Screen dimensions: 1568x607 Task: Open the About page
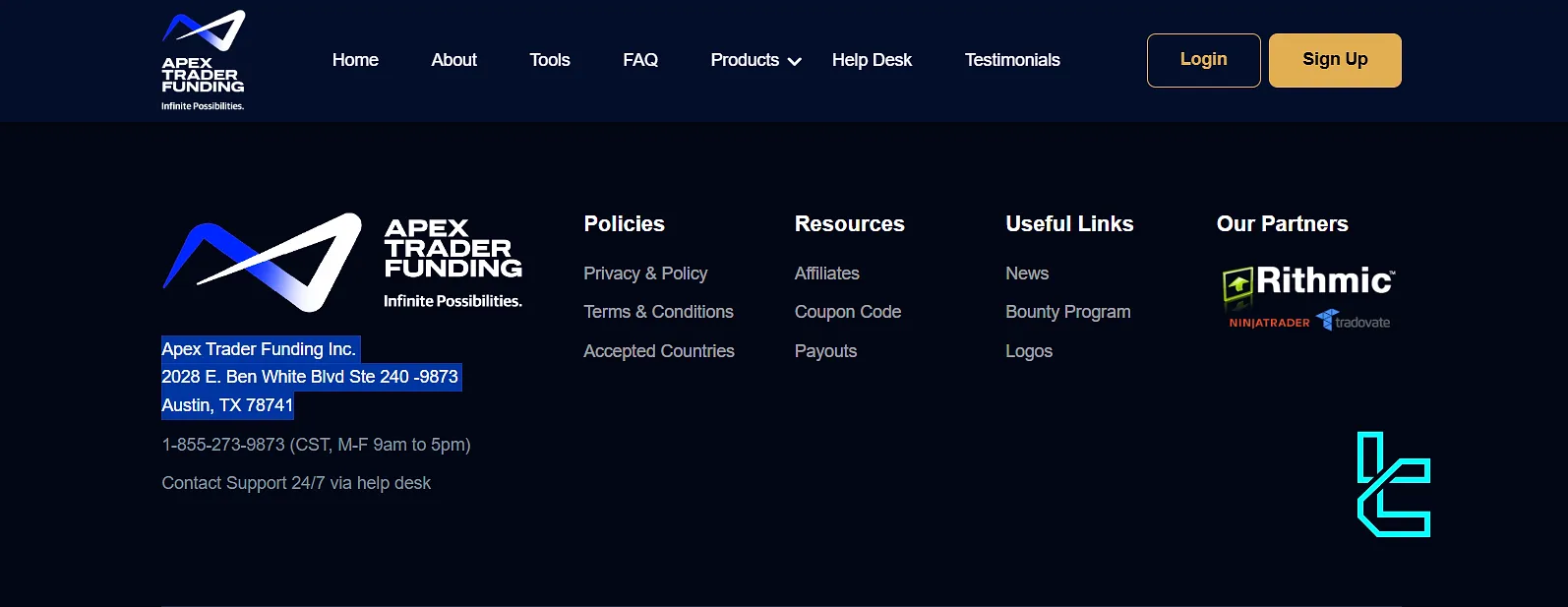pos(453,60)
